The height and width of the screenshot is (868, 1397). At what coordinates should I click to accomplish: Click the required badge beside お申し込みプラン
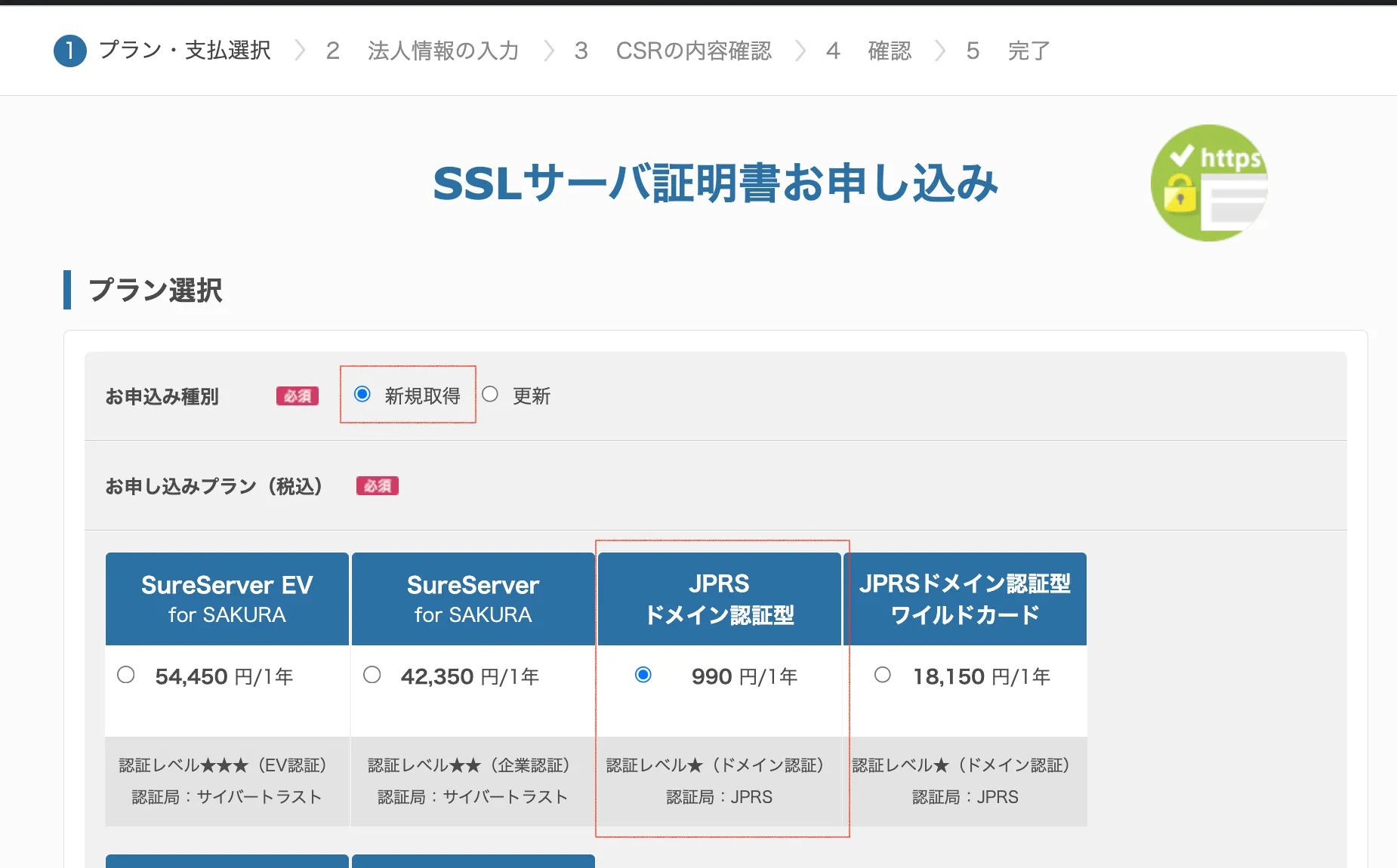click(x=377, y=486)
